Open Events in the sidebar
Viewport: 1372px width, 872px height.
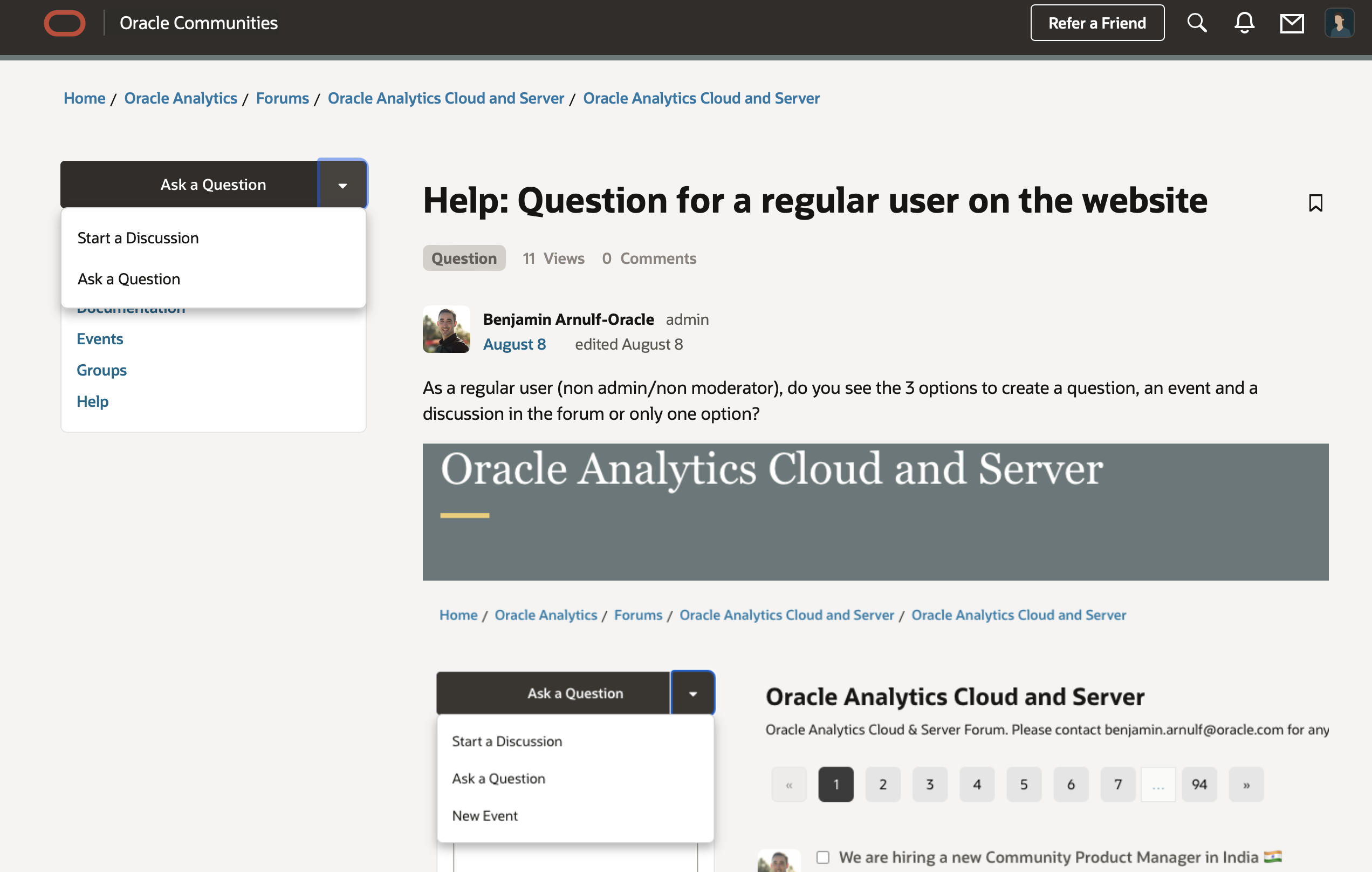pyautogui.click(x=100, y=338)
